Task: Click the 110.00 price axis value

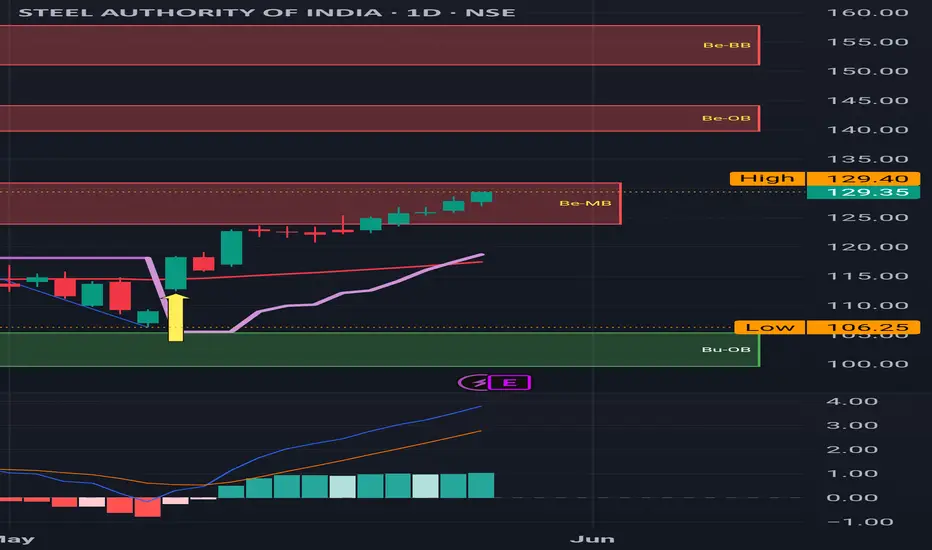Action: (867, 306)
